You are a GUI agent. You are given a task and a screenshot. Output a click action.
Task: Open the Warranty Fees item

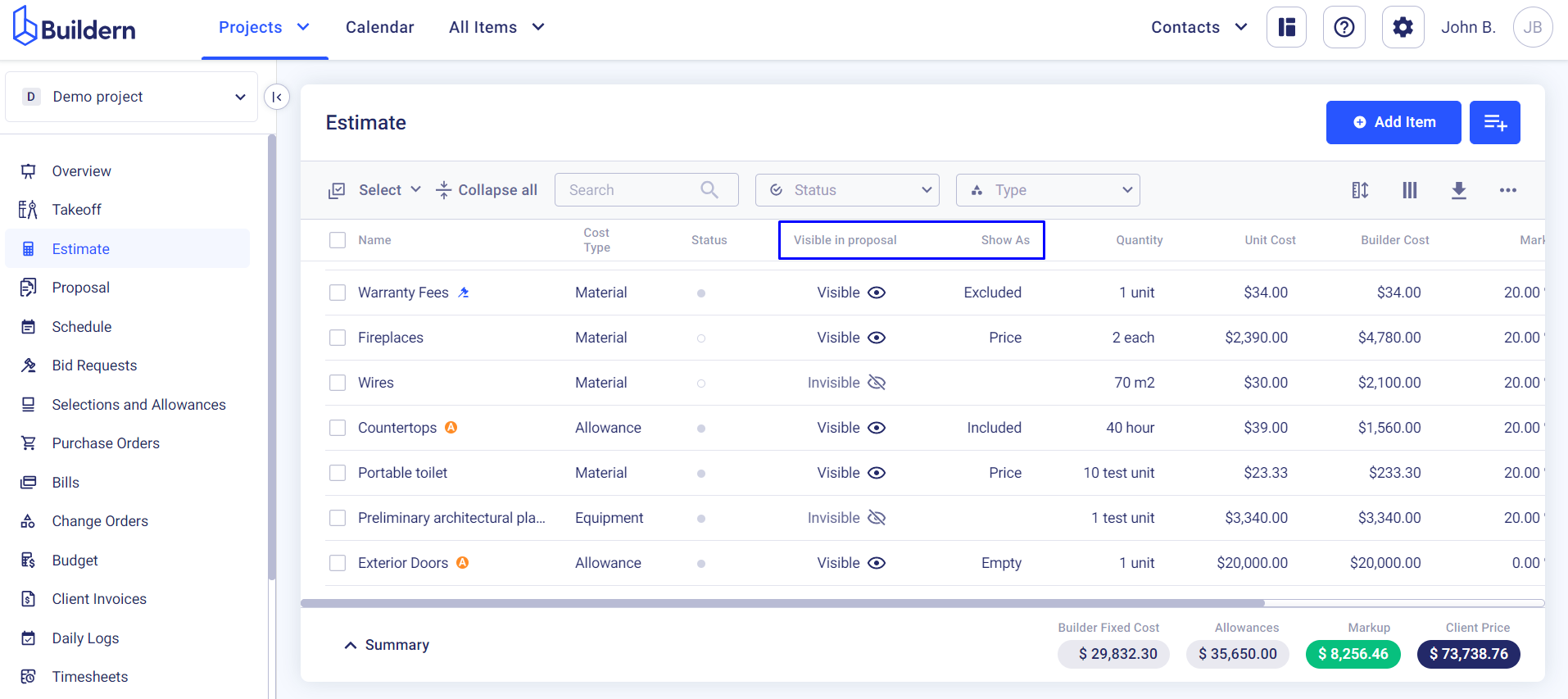coord(403,293)
